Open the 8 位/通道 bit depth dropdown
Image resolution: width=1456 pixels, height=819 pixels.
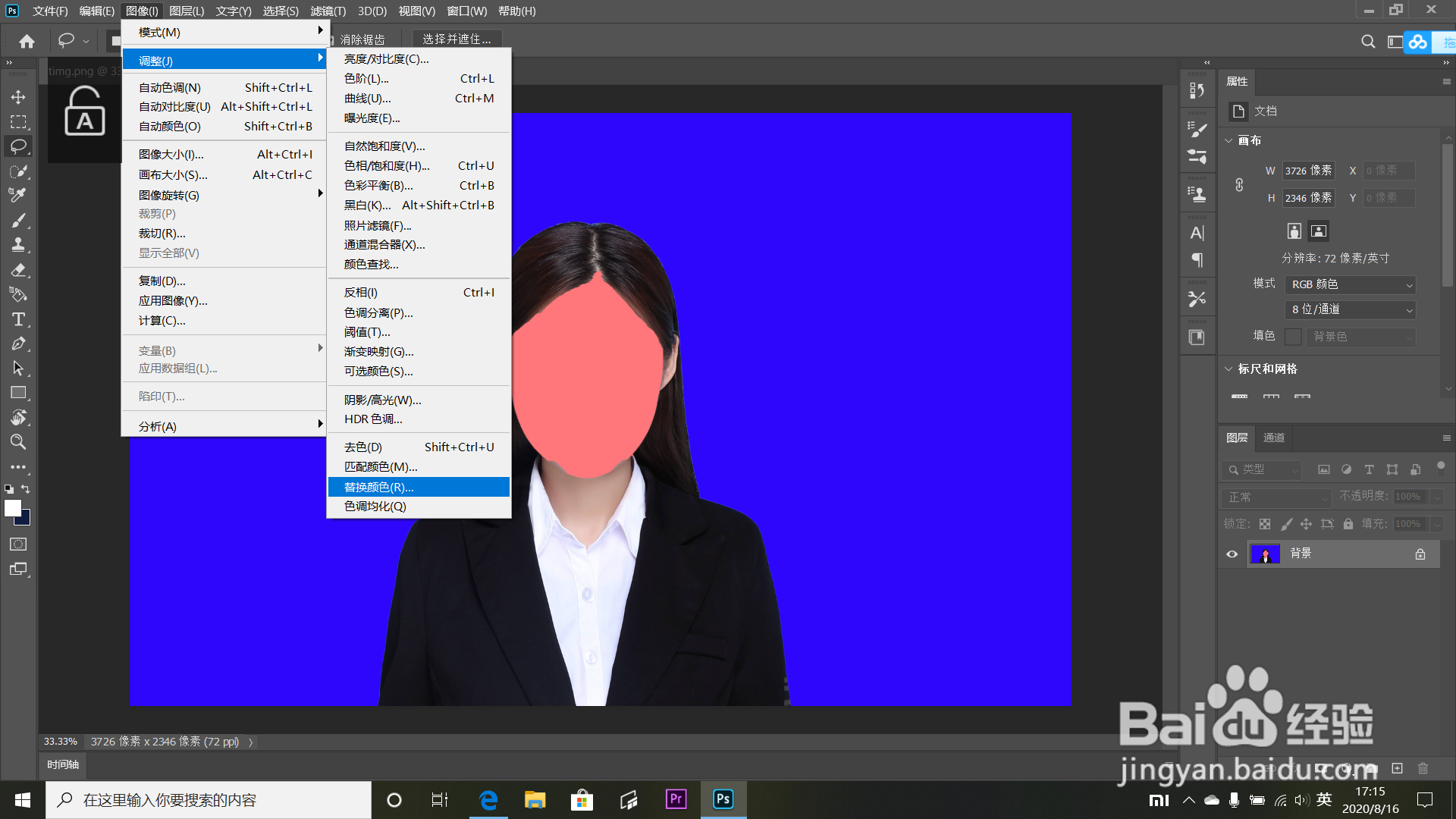click(x=1351, y=309)
